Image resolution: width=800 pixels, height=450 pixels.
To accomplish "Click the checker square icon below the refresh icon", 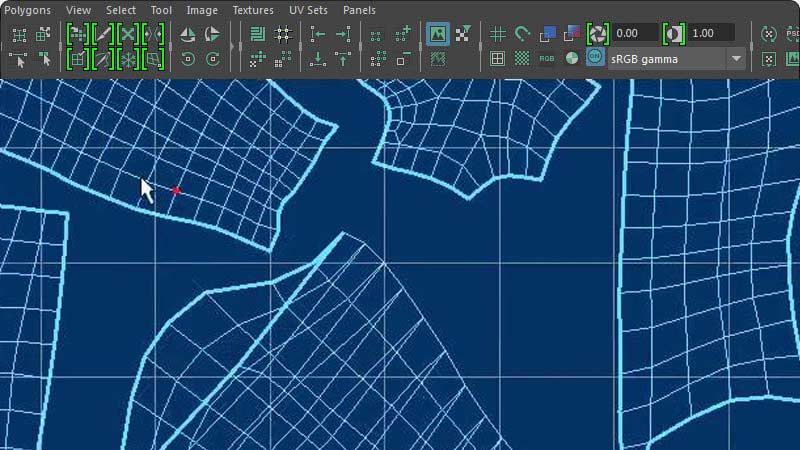I will 768,59.
